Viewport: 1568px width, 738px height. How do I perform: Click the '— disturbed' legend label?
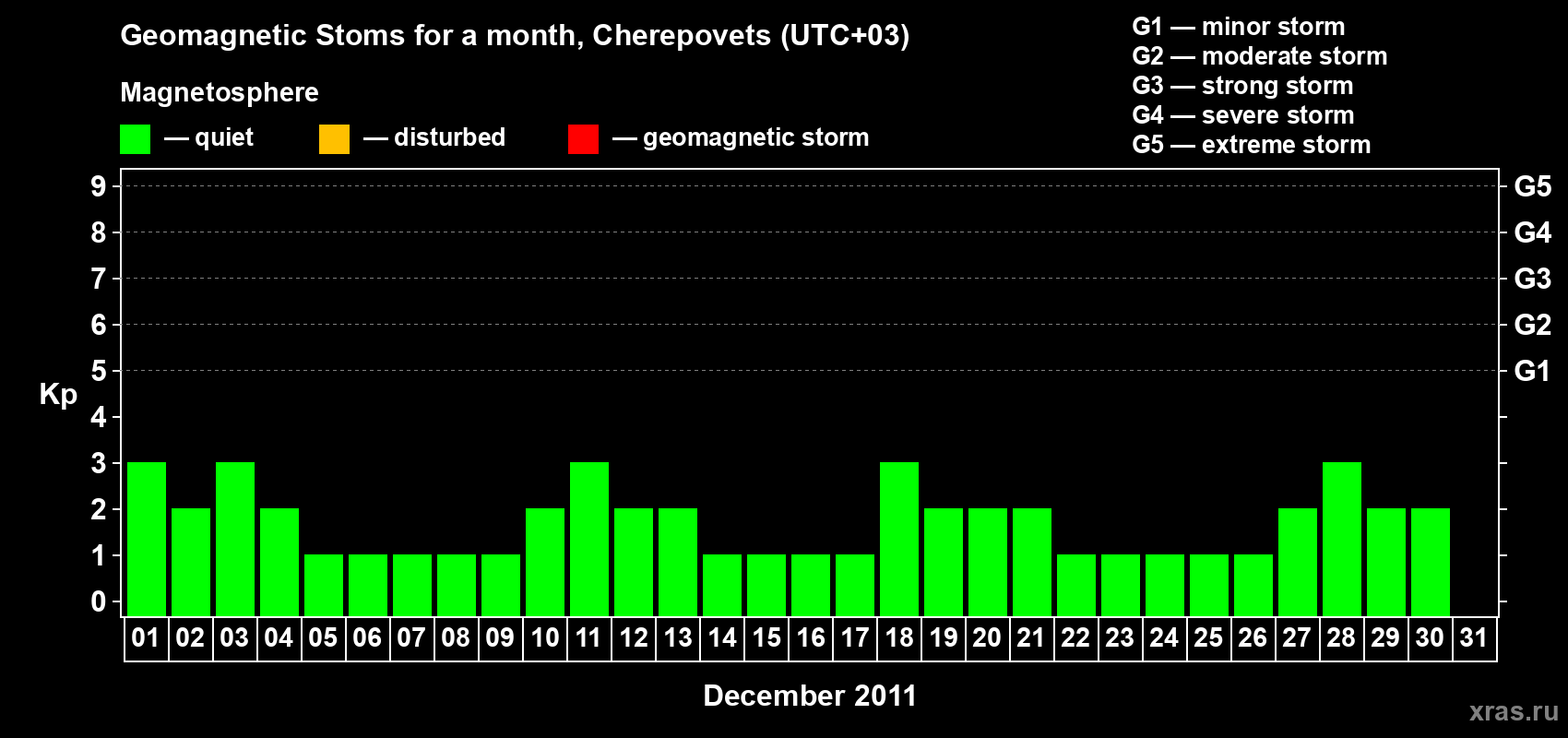click(x=434, y=138)
